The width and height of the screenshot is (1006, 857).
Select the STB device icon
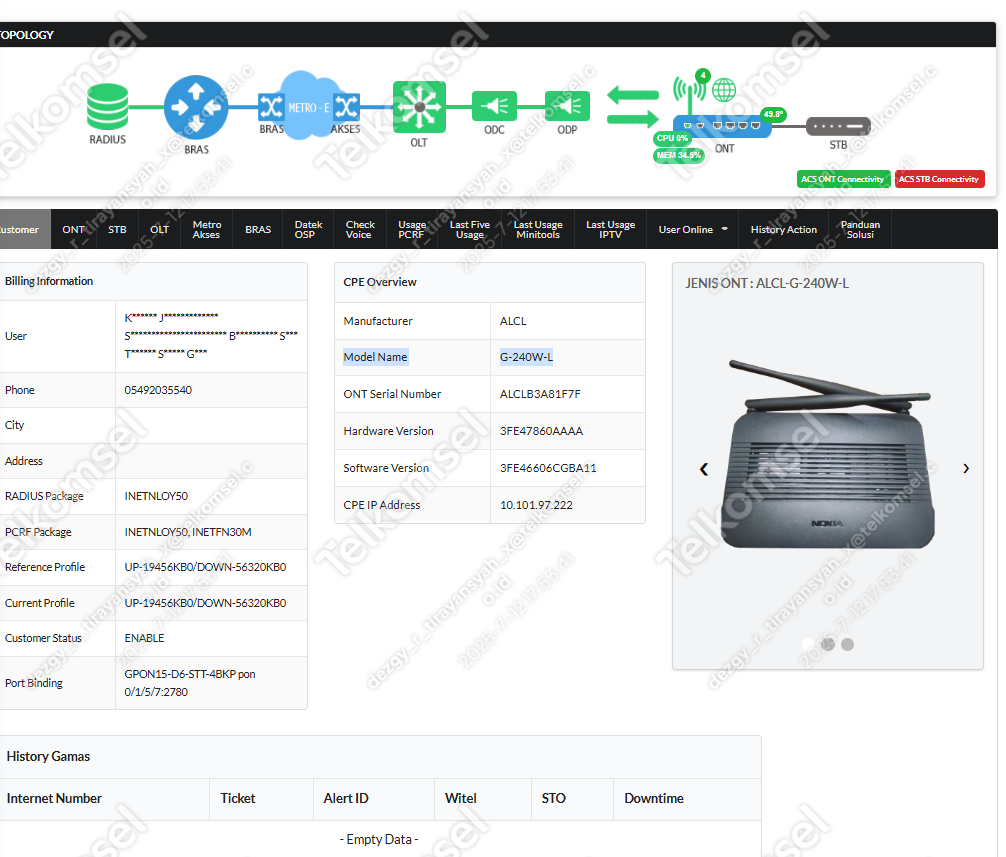click(838, 126)
